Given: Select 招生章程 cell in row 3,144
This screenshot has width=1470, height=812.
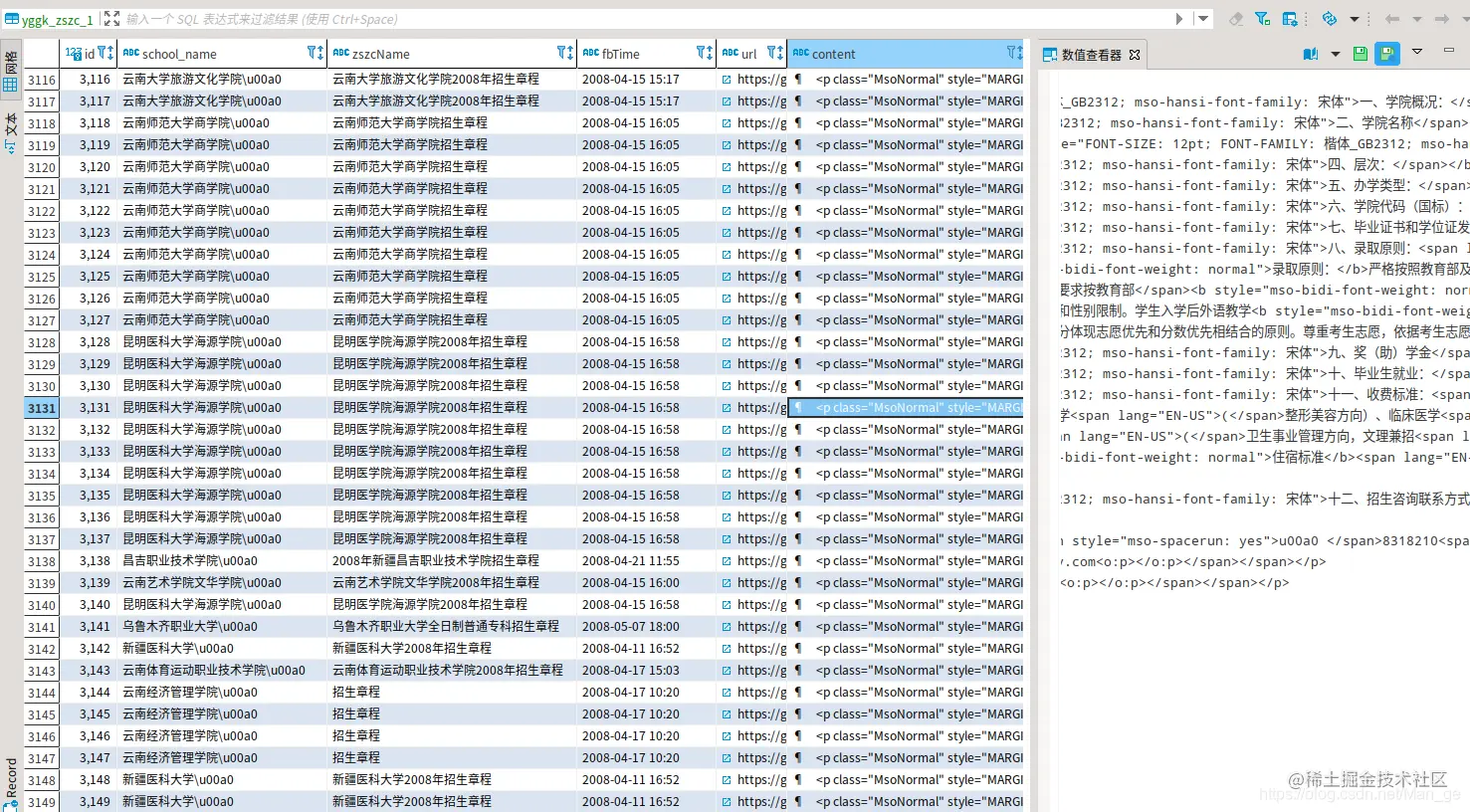Looking at the screenshot, I should (452, 693).
